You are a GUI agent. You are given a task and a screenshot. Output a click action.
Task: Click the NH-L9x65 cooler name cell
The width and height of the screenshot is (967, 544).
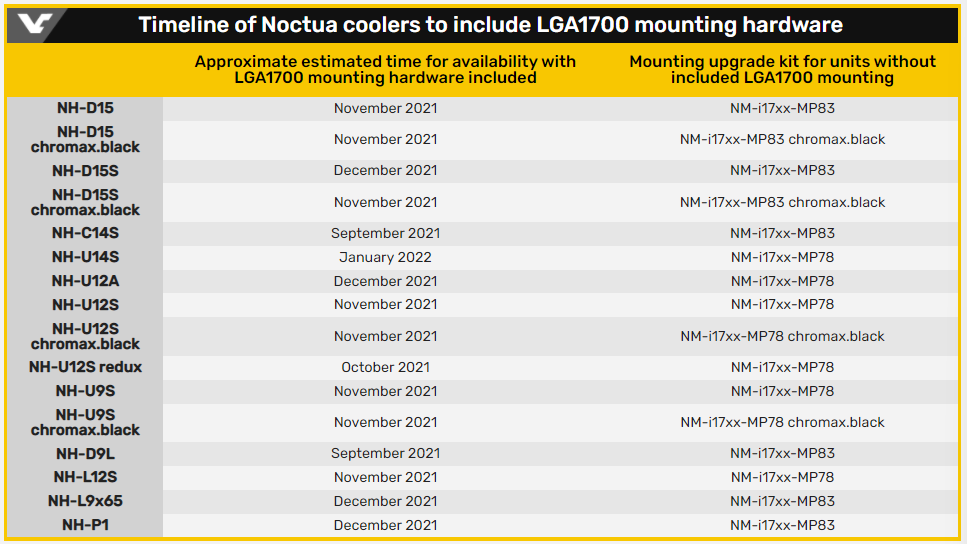[x=85, y=501]
